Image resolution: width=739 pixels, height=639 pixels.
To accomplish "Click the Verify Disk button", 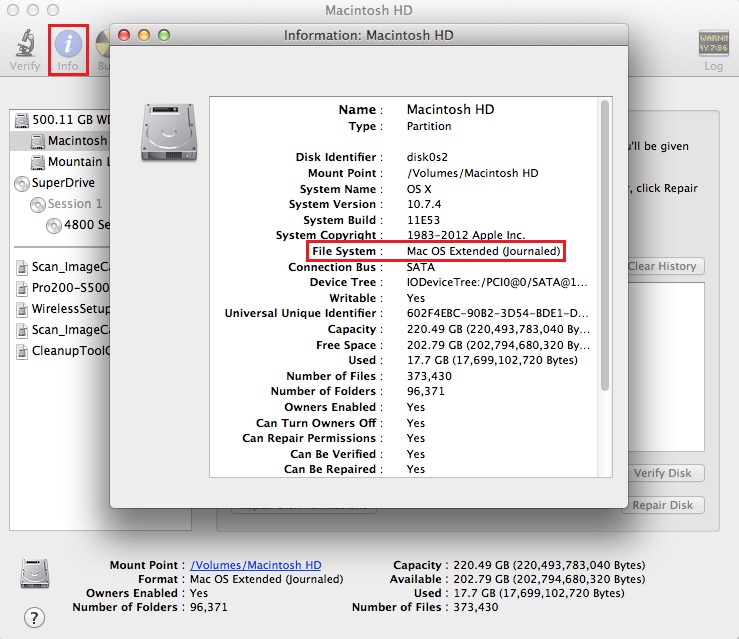I will pos(666,473).
